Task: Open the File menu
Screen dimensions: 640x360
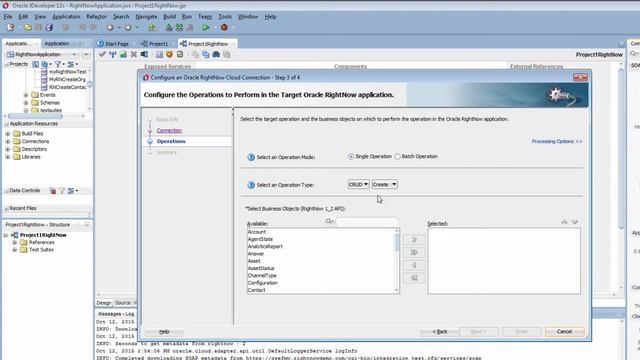Action: pyautogui.click(x=8, y=17)
